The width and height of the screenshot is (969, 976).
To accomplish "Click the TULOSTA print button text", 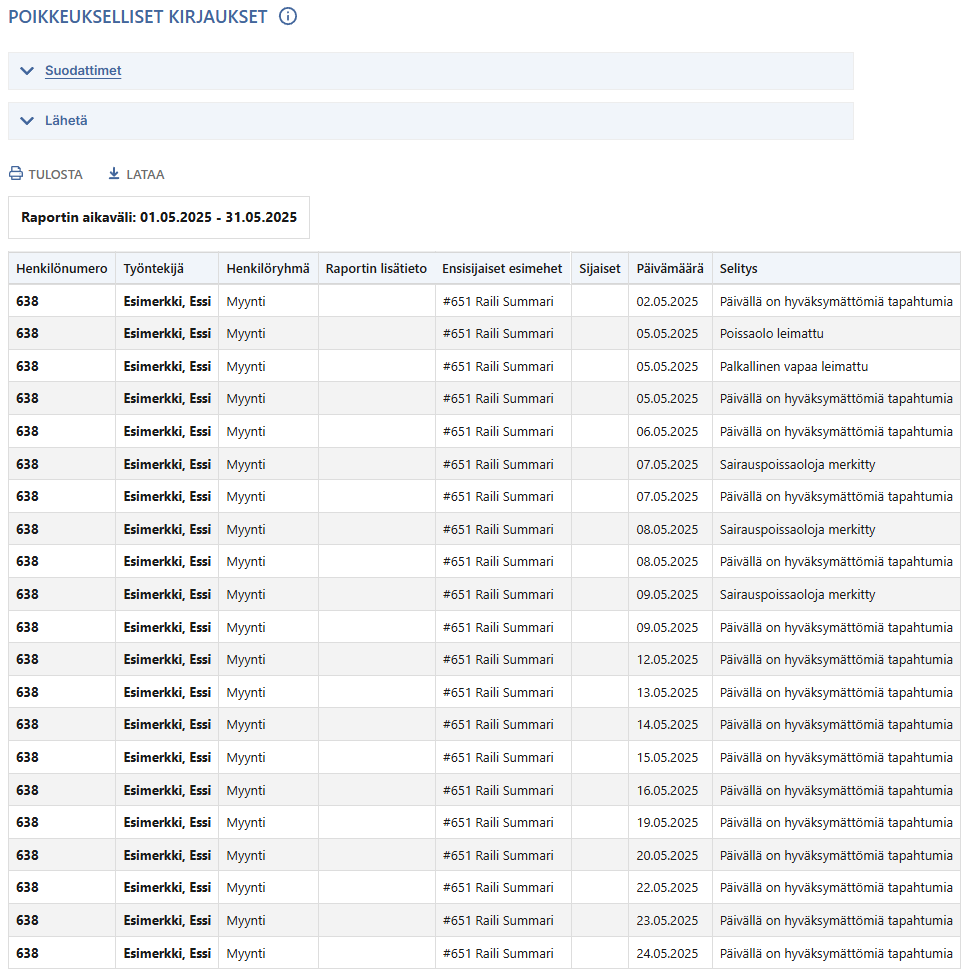I will (55, 174).
